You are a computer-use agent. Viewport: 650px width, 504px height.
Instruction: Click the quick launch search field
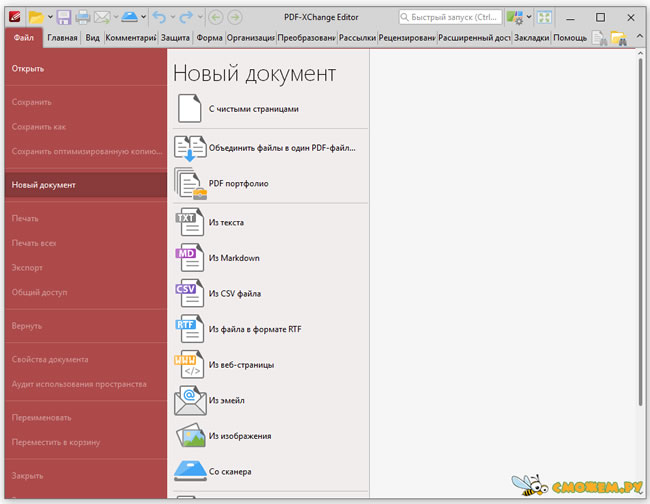click(x=448, y=18)
